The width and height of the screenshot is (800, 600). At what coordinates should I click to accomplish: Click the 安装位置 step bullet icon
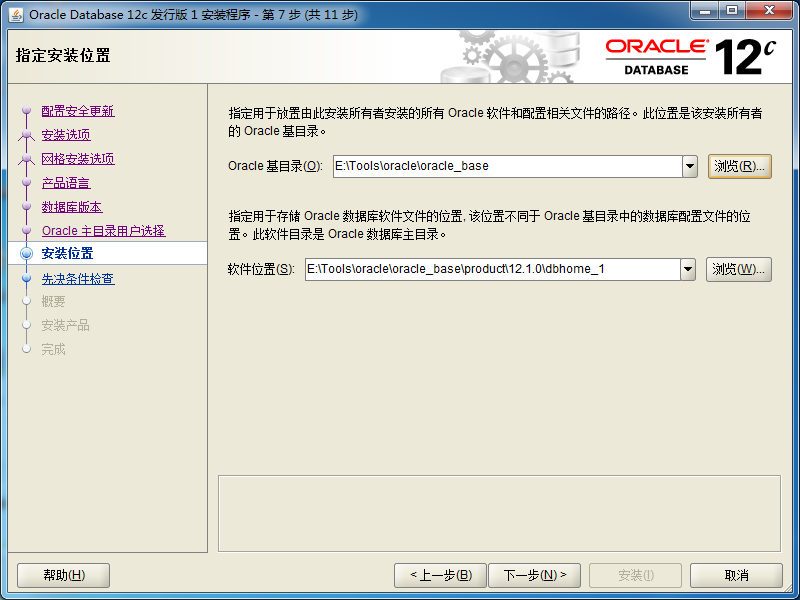[x=27, y=254]
